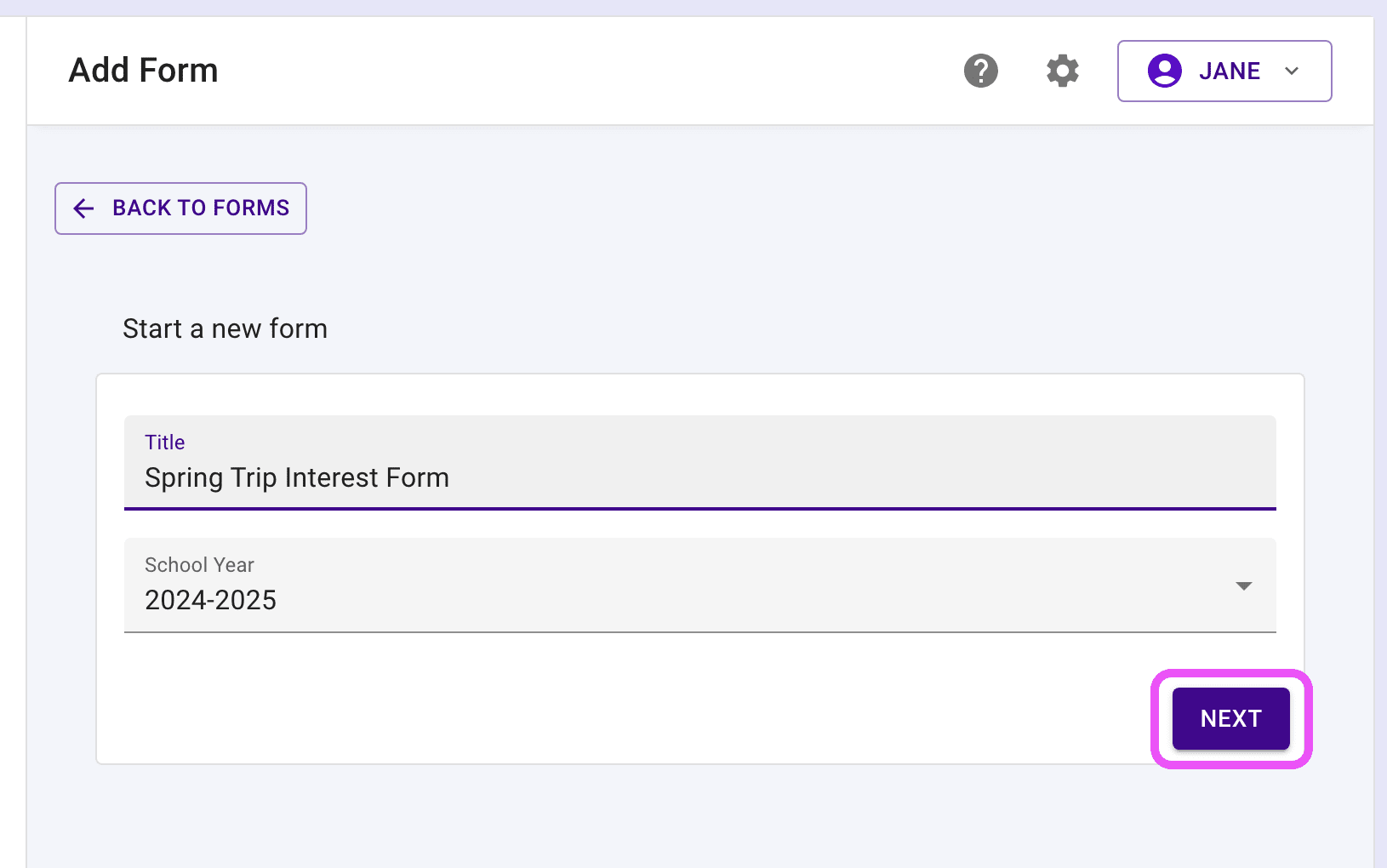
Task: Click the middle of the School Year field
Action: (699, 585)
